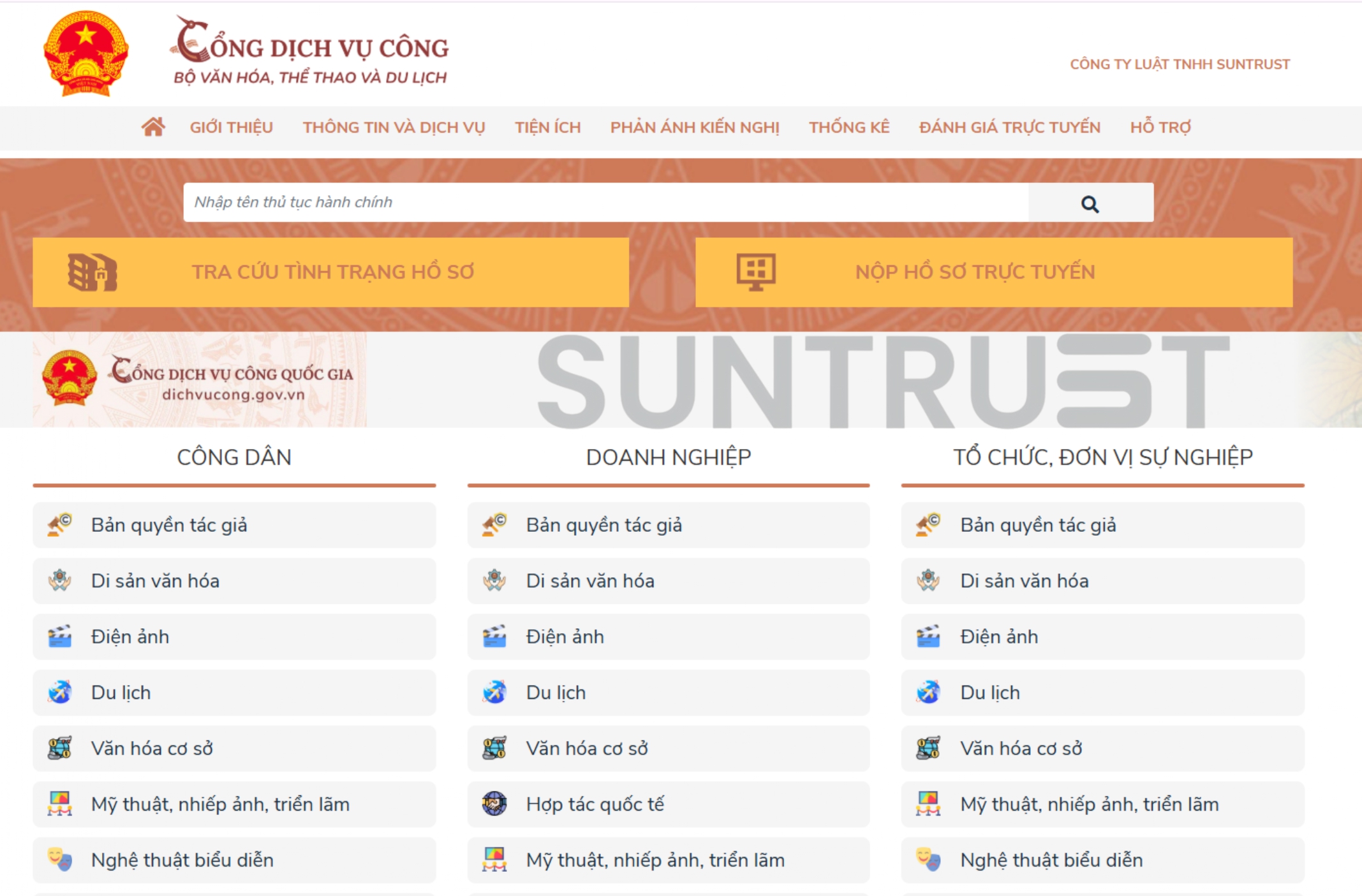This screenshot has width=1362, height=896.
Task: Open the Tiện ích menu item
Action: click(547, 128)
